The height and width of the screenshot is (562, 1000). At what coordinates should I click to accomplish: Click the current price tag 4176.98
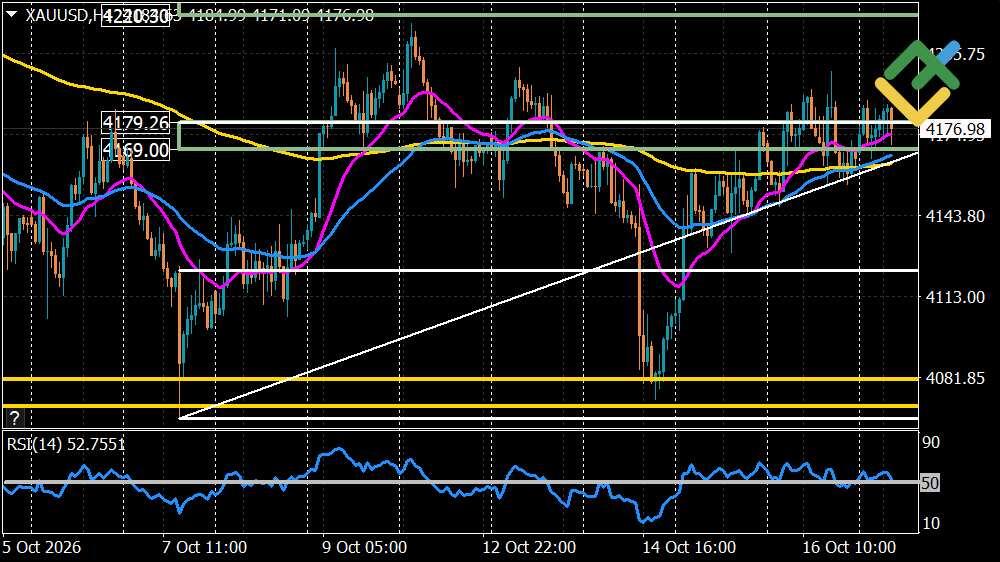(x=955, y=129)
